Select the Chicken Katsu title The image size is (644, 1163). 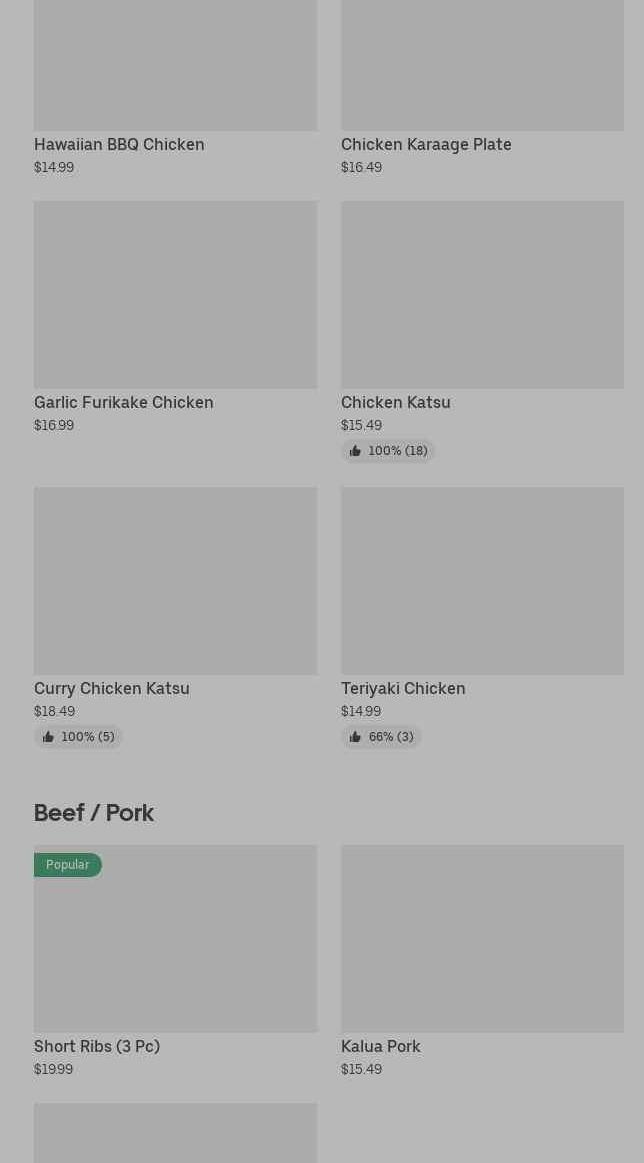395,402
